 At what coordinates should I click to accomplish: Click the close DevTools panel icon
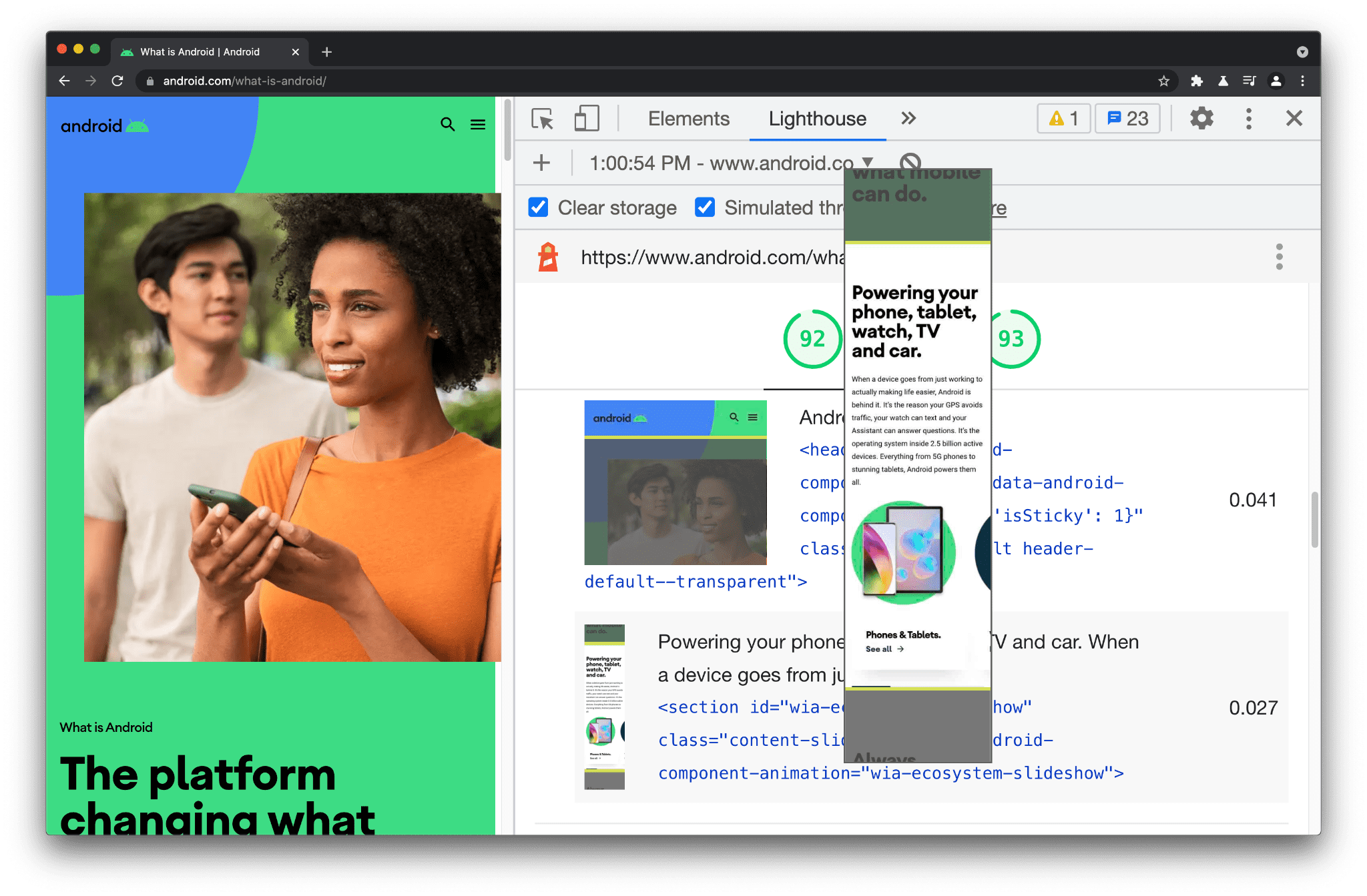point(1294,118)
